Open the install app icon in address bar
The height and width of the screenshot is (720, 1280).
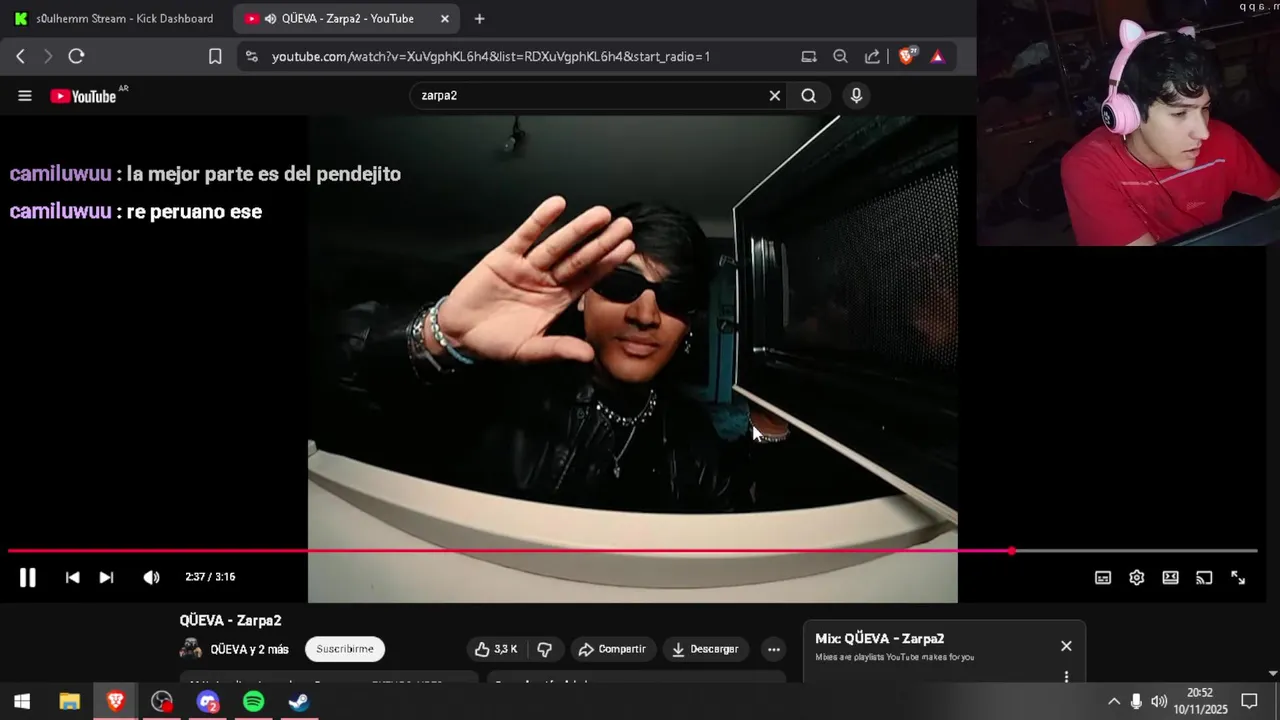click(x=809, y=57)
